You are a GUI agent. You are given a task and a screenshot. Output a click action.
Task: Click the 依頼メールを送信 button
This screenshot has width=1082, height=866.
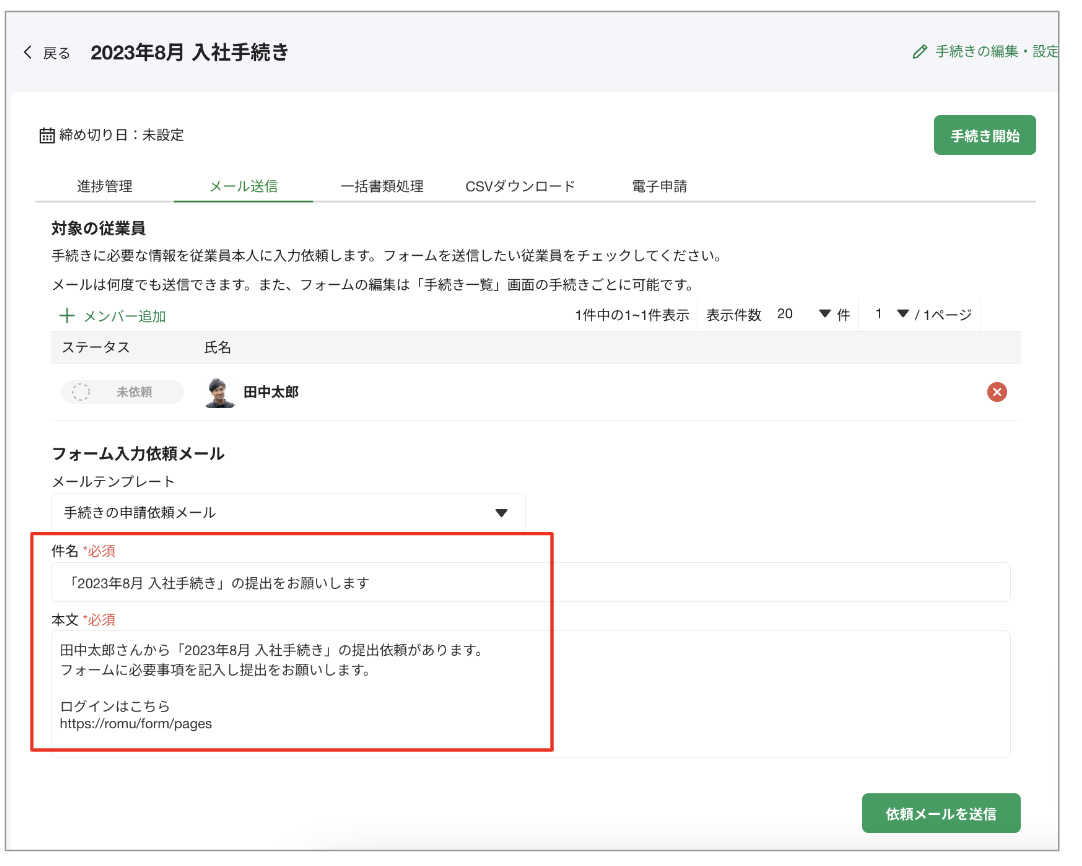tap(940, 813)
